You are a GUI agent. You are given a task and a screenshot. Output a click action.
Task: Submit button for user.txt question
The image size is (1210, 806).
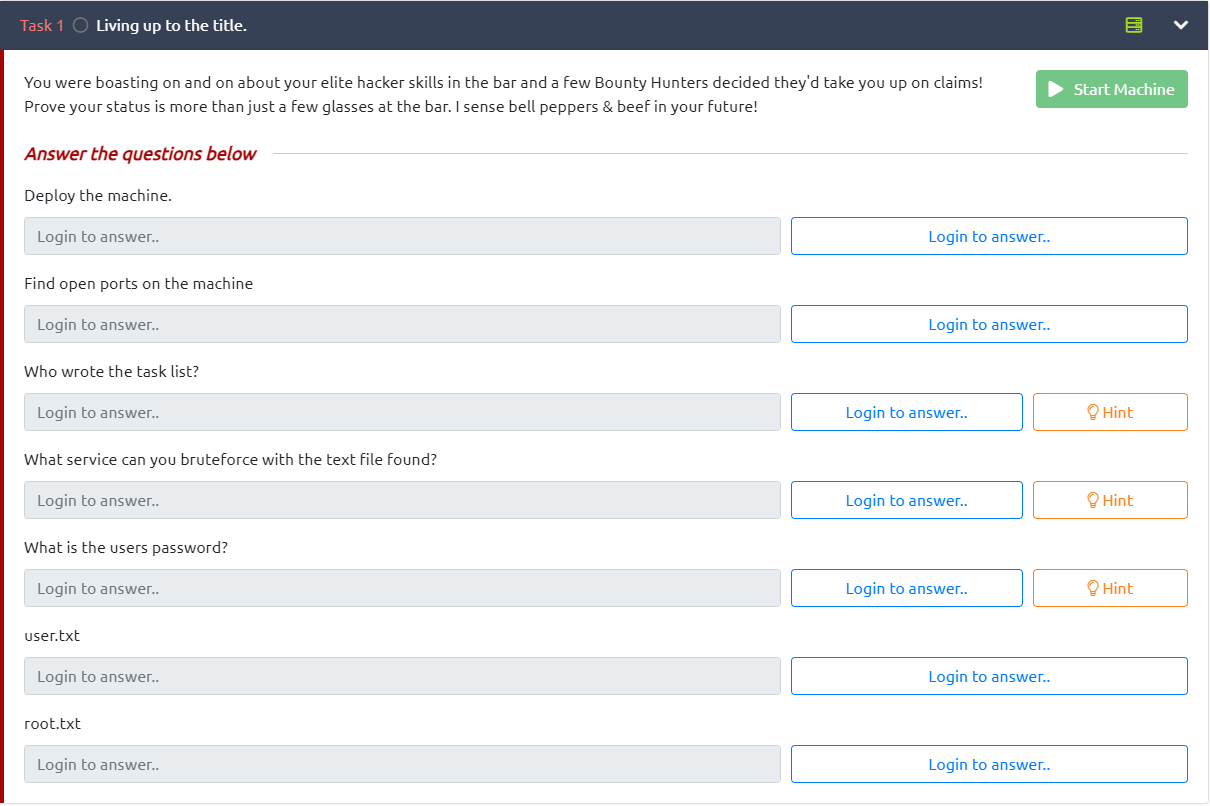988,676
